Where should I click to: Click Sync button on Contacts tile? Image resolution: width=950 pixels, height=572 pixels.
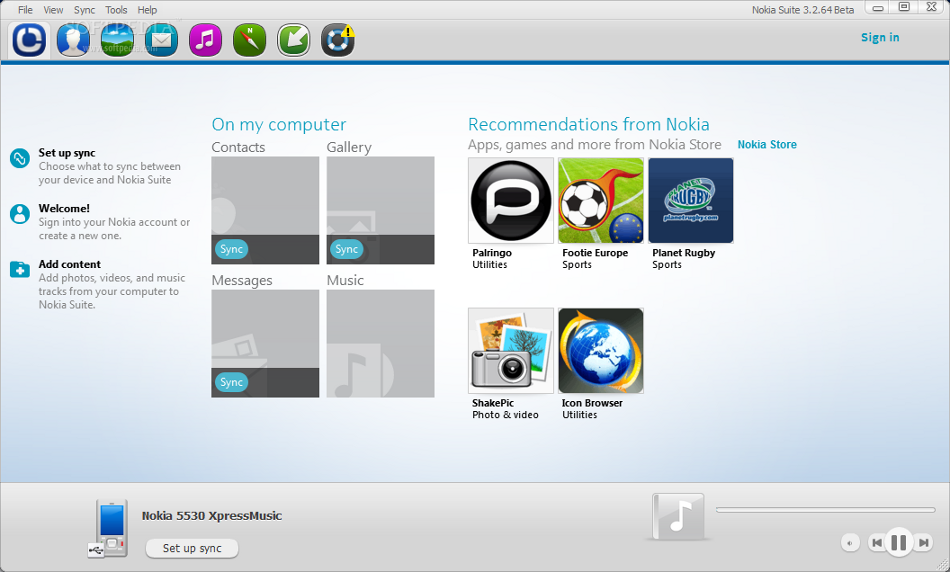pos(231,249)
